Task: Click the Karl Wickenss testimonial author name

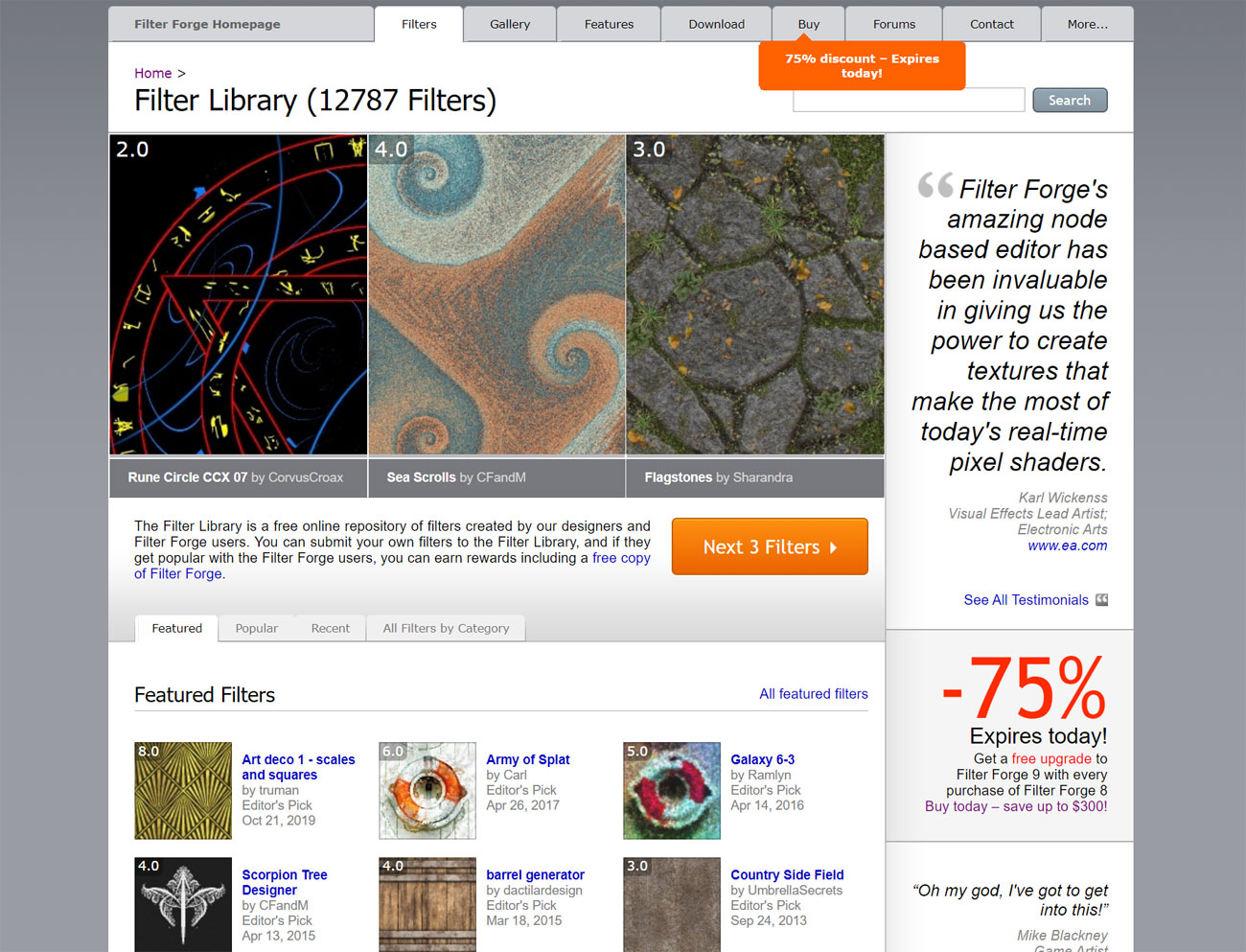Action: (x=1063, y=498)
